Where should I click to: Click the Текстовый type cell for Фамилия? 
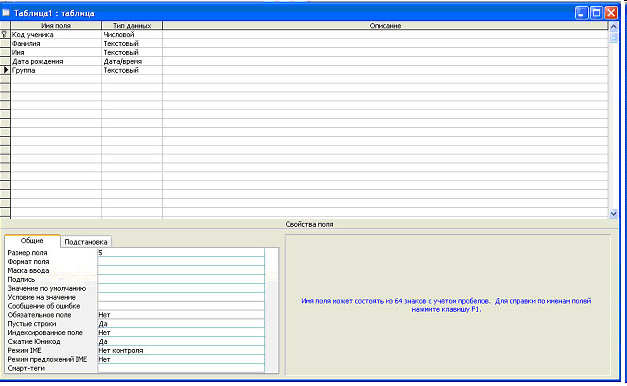[x=132, y=43]
